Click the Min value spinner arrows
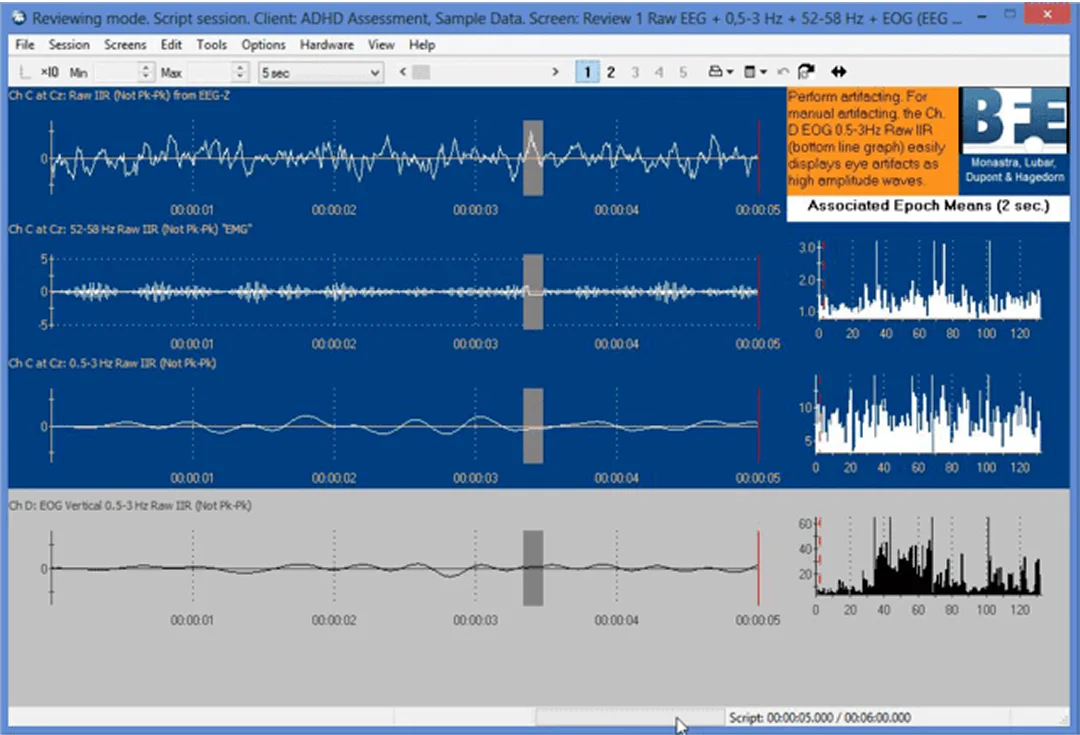The height and width of the screenshot is (735, 1080). coord(146,72)
